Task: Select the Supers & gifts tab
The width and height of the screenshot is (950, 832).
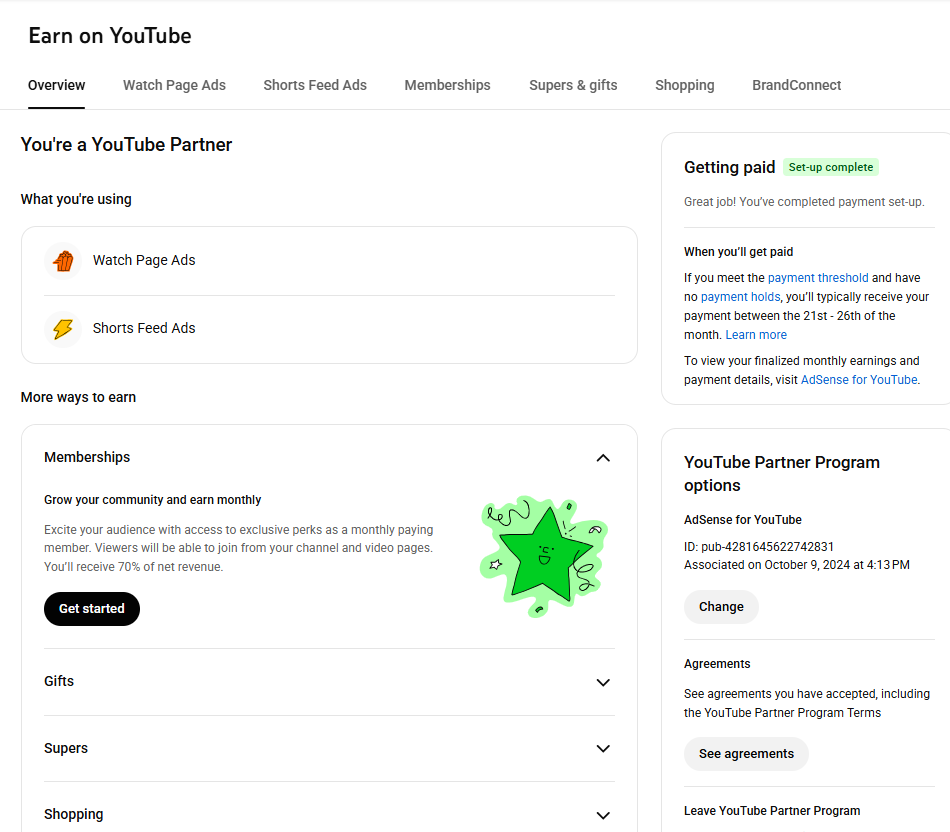Action: click(573, 85)
